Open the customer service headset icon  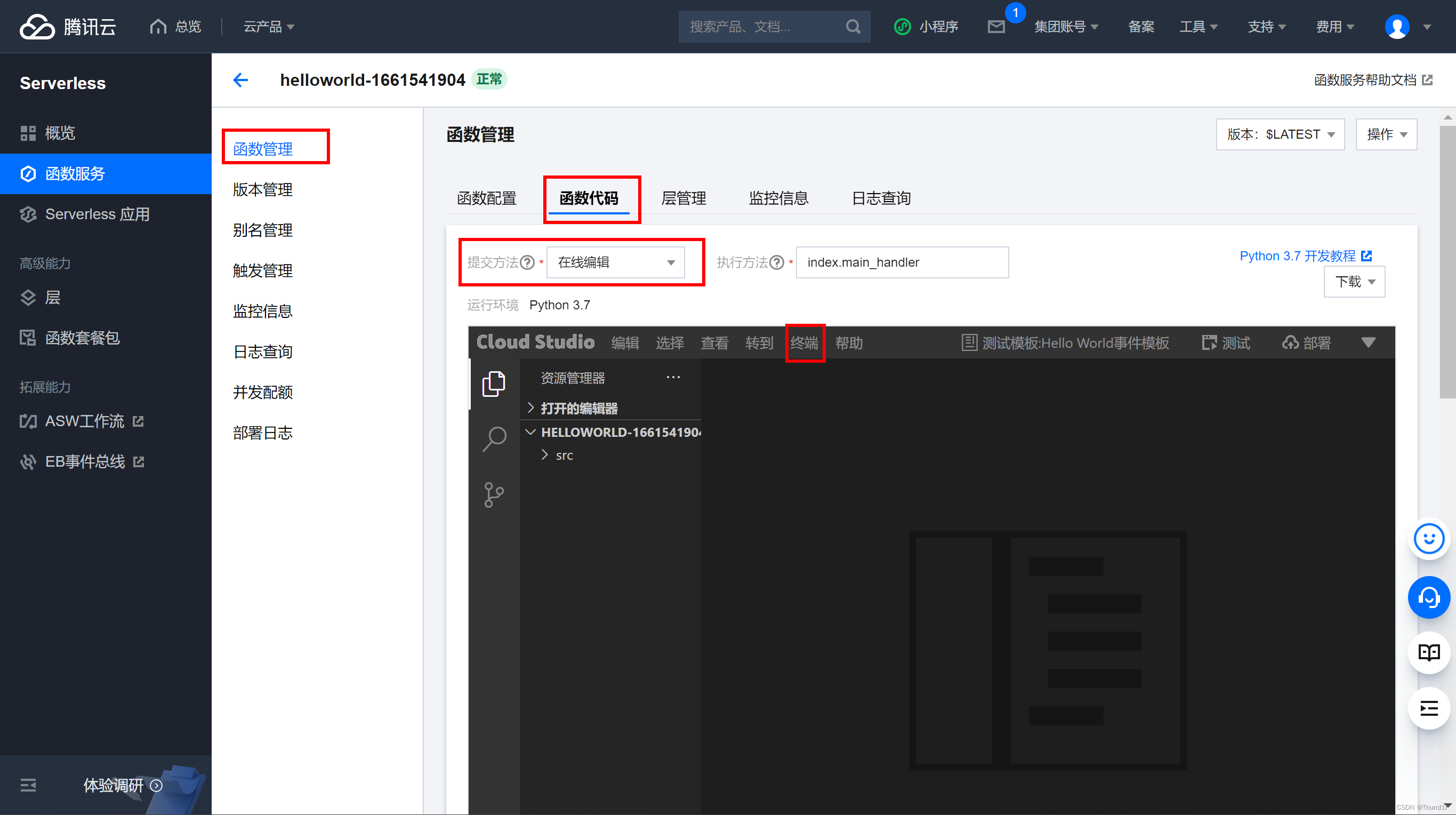tap(1429, 597)
